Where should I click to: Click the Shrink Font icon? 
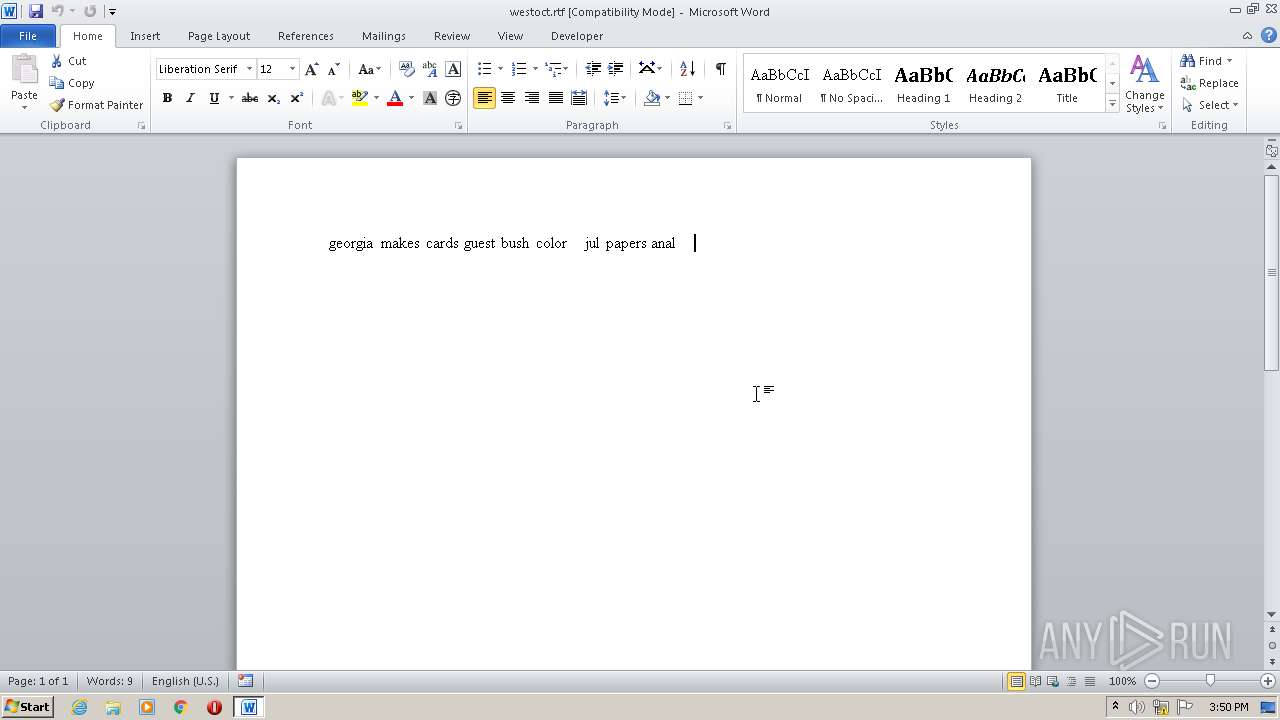click(334, 69)
